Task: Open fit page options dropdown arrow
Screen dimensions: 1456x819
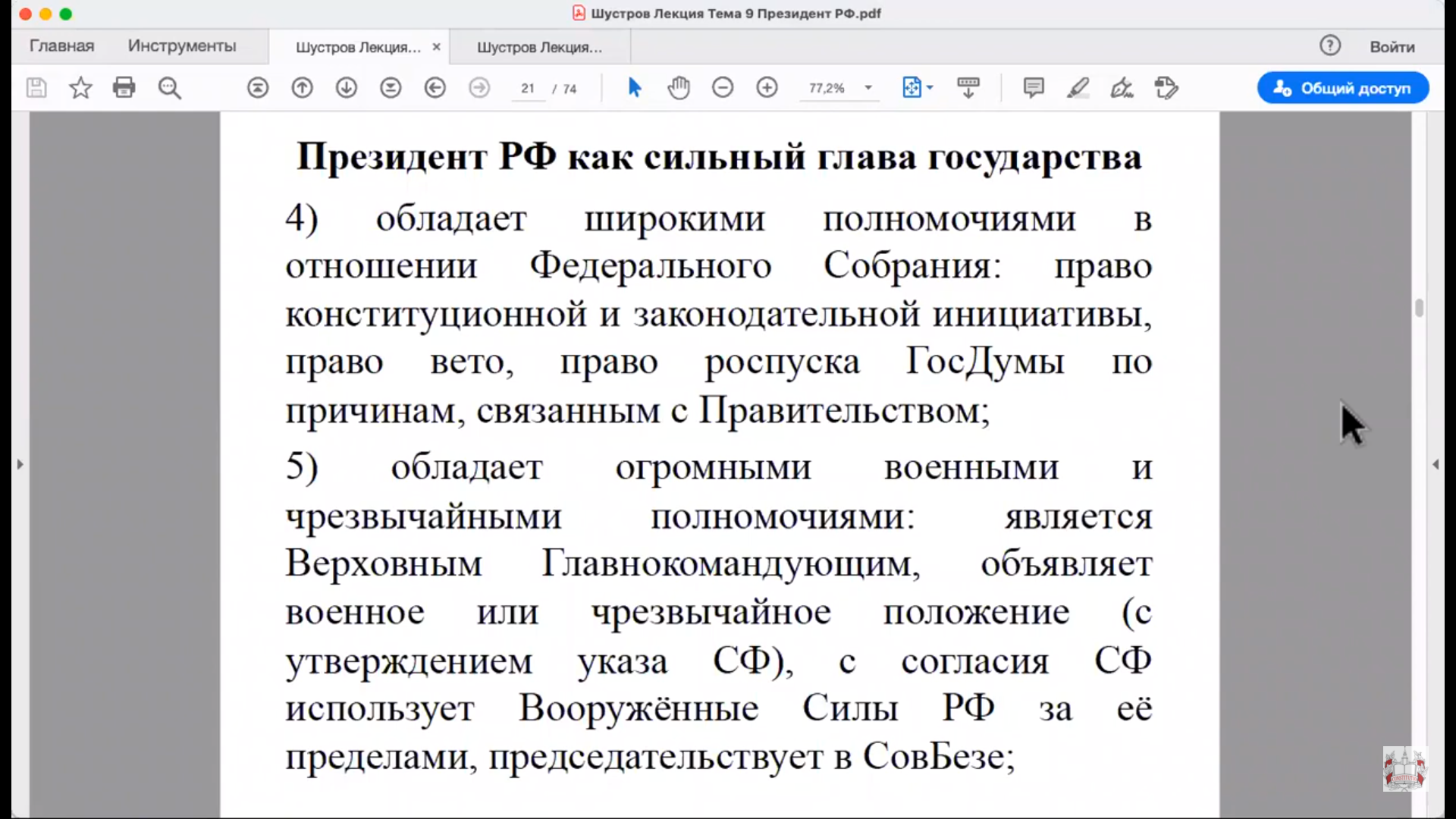Action: point(930,88)
